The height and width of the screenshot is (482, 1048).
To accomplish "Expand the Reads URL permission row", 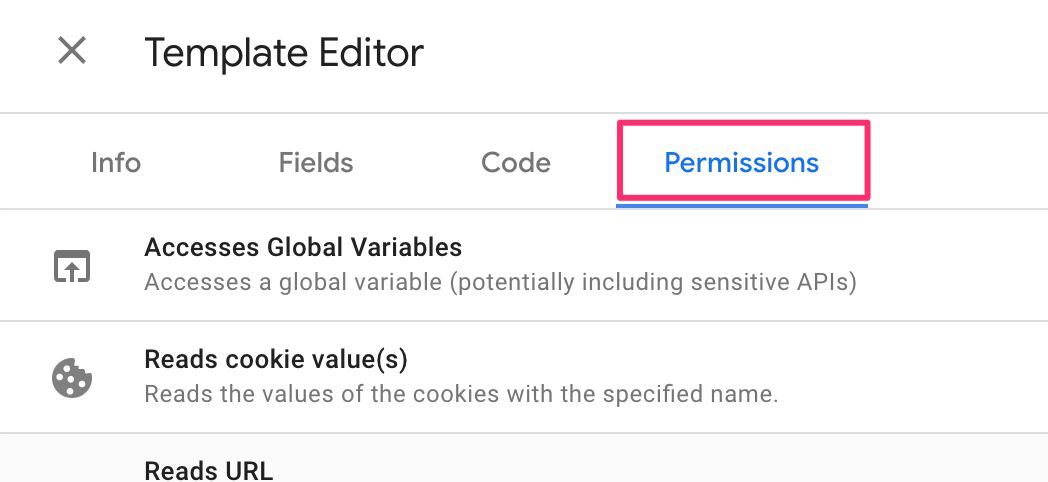I will point(524,458).
